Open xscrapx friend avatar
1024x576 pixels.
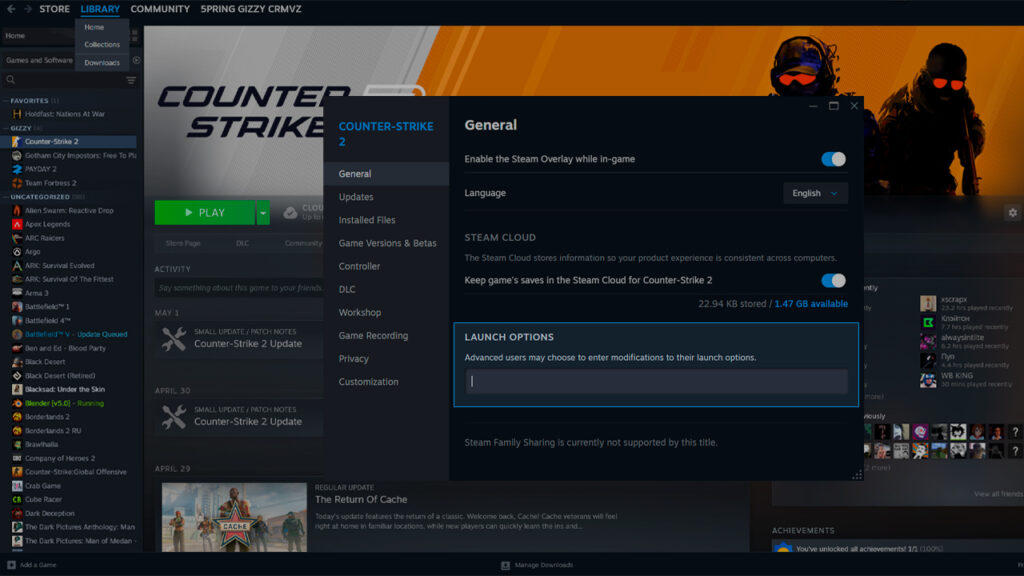click(x=928, y=303)
